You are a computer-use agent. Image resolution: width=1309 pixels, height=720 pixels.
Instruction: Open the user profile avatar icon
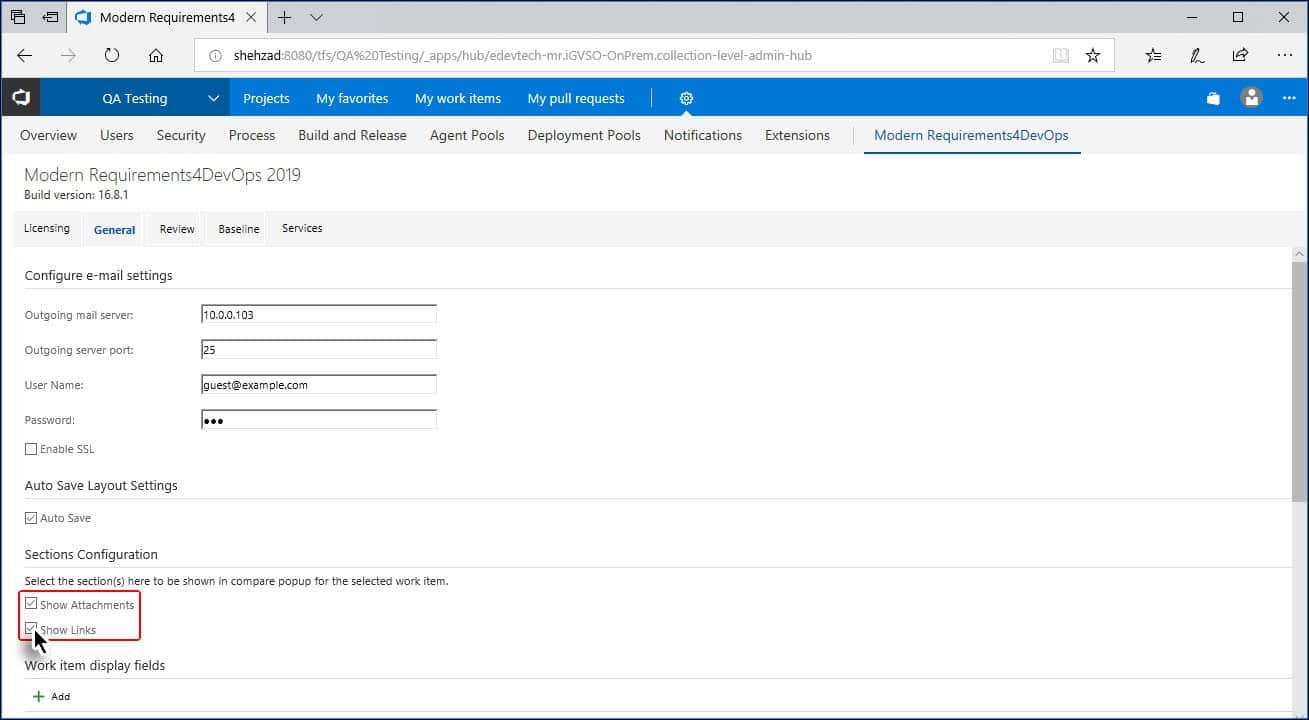click(x=1251, y=97)
